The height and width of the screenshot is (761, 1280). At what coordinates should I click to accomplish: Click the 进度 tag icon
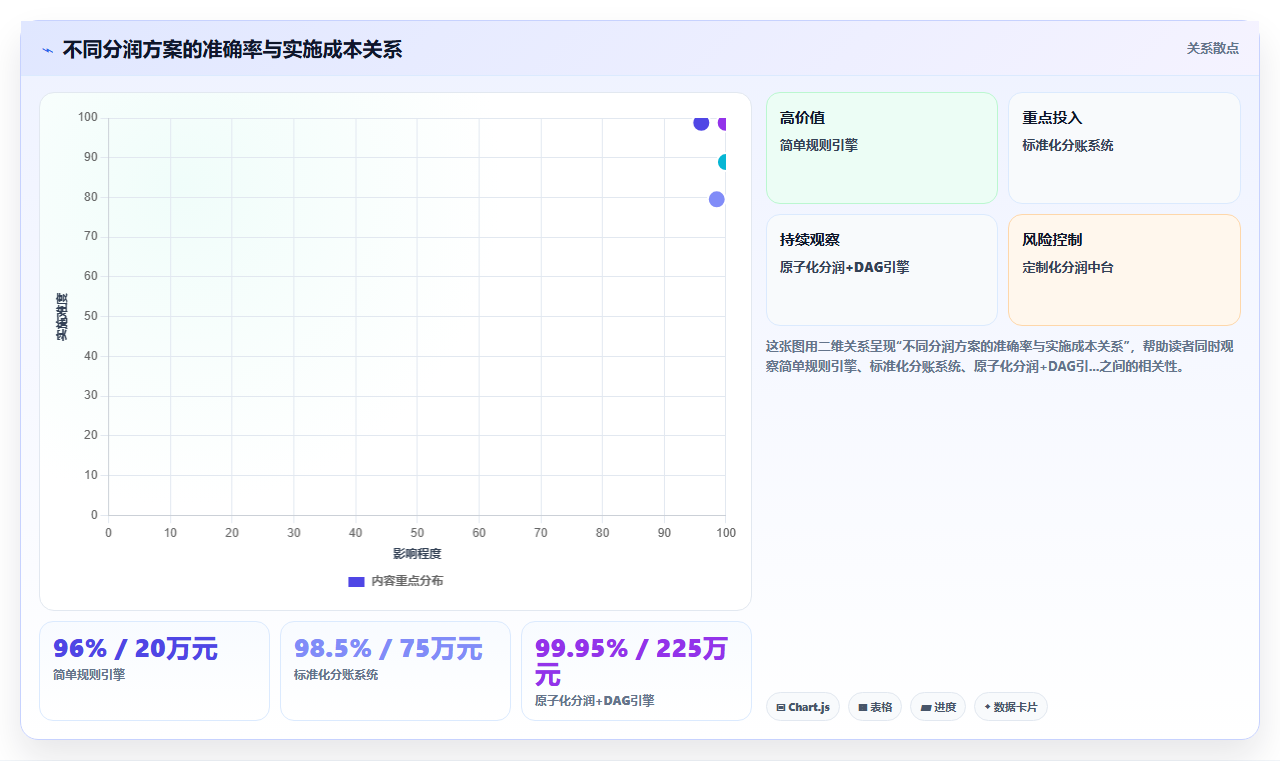[926, 707]
